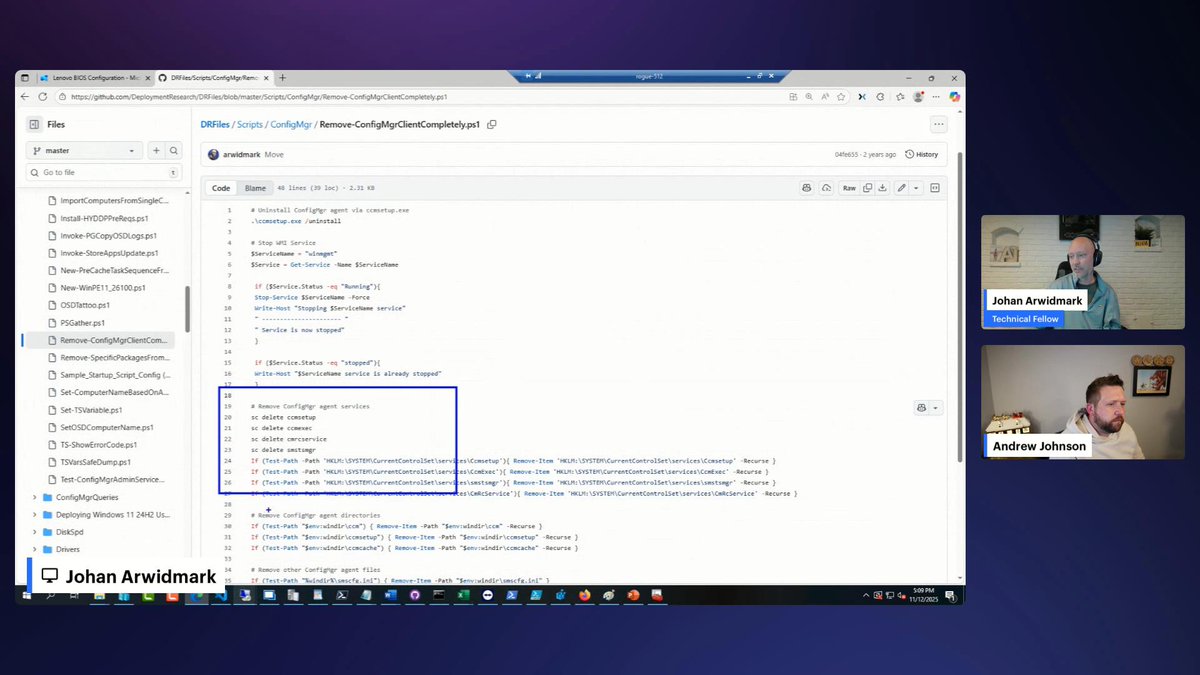This screenshot has width=1200, height=675.
Task: Copy raw file contents icon
Action: click(x=868, y=188)
